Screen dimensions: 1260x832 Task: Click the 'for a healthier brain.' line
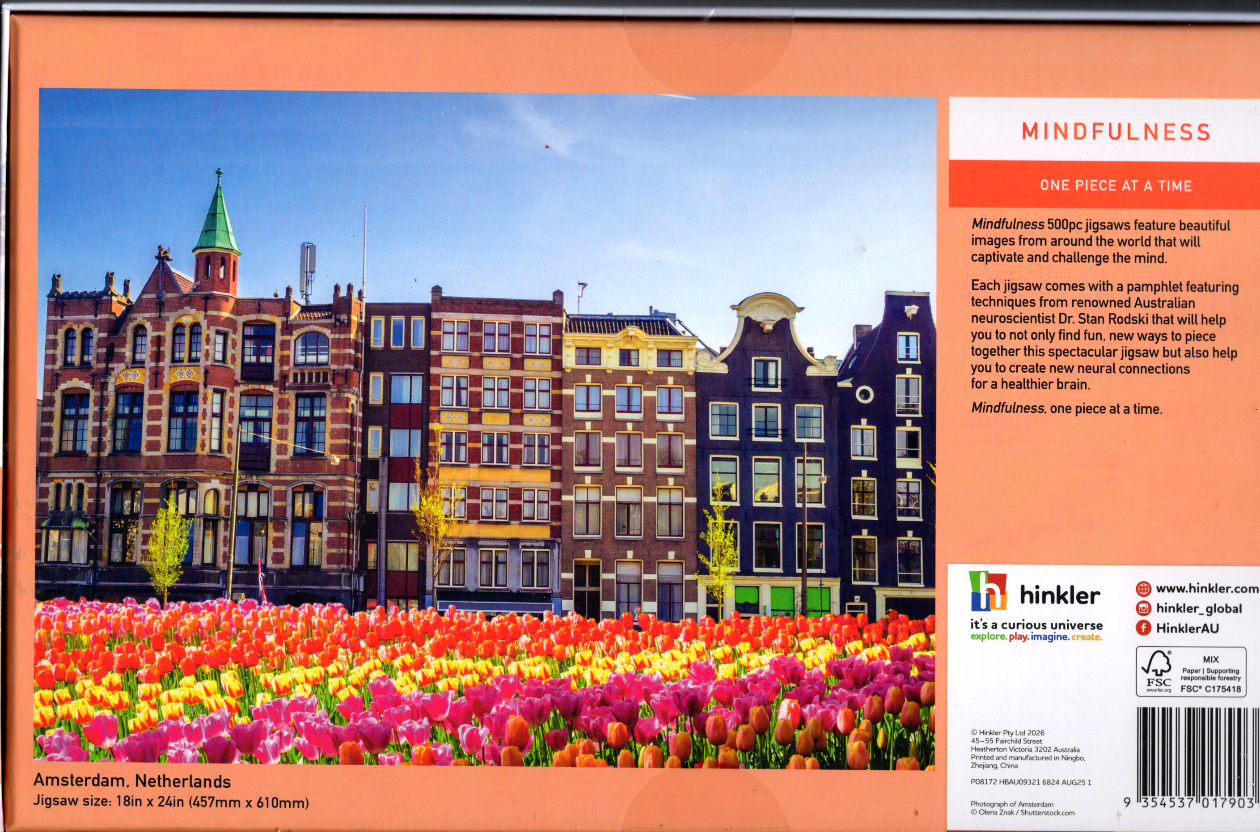(x=1031, y=385)
